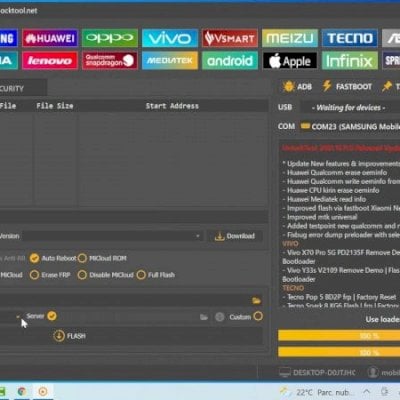Click the 'TECNO' heading in the log
The height and width of the screenshot is (400, 400).
point(293,288)
